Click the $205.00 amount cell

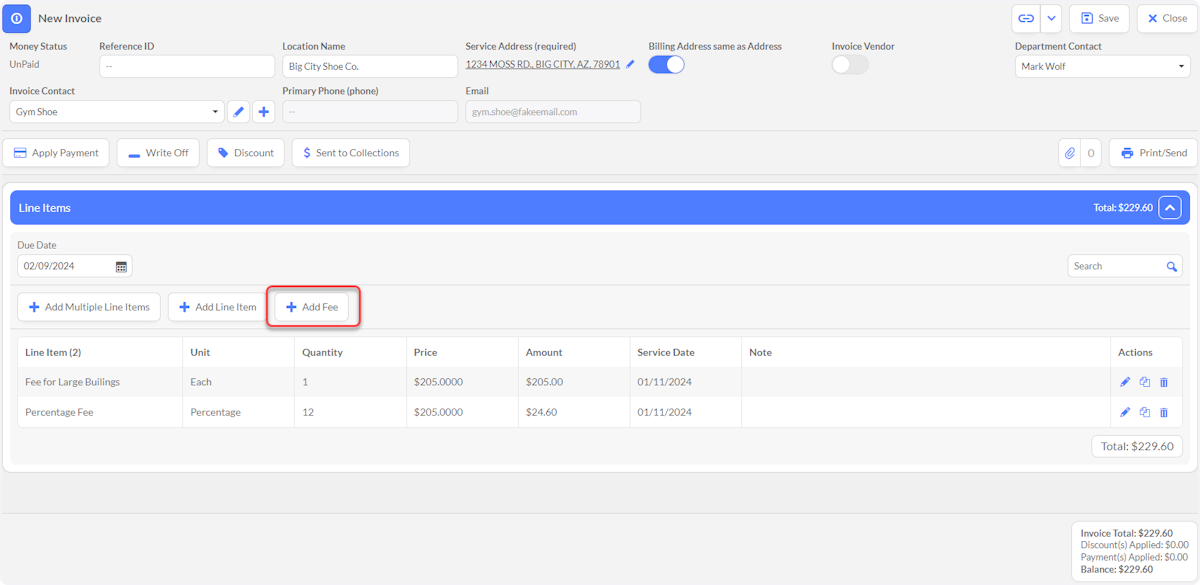[574, 382]
